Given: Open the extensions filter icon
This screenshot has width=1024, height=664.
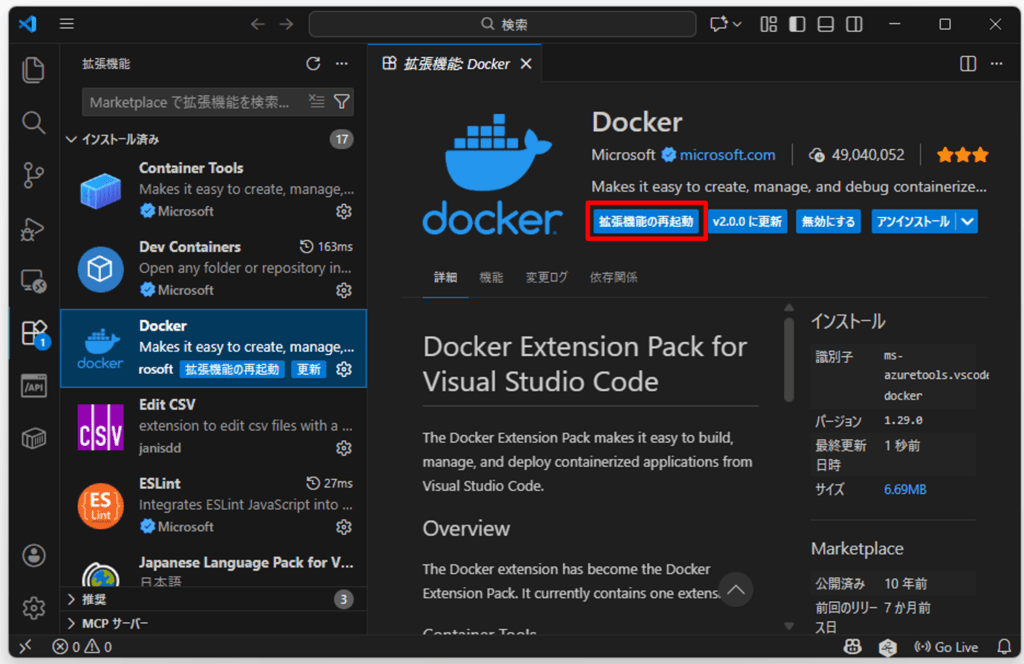Looking at the screenshot, I should 341,101.
